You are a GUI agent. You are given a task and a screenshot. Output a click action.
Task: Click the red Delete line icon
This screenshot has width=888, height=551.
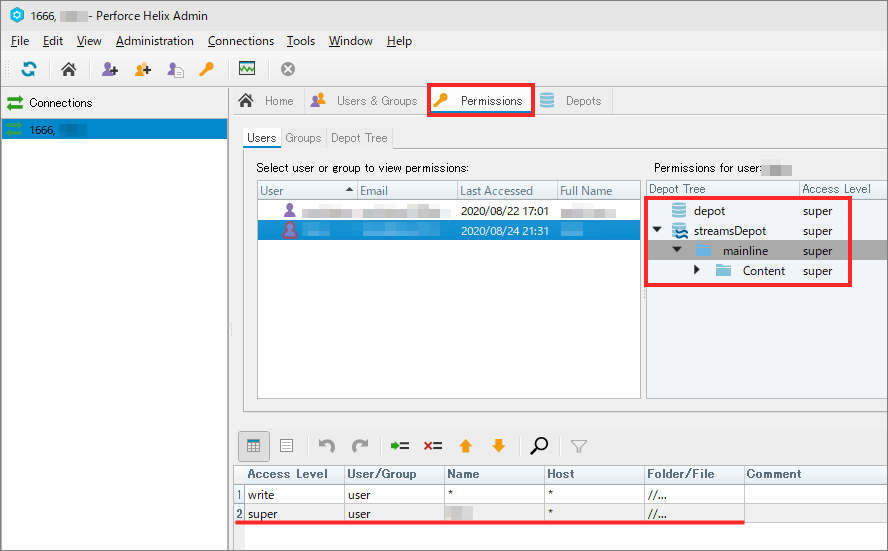click(433, 446)
